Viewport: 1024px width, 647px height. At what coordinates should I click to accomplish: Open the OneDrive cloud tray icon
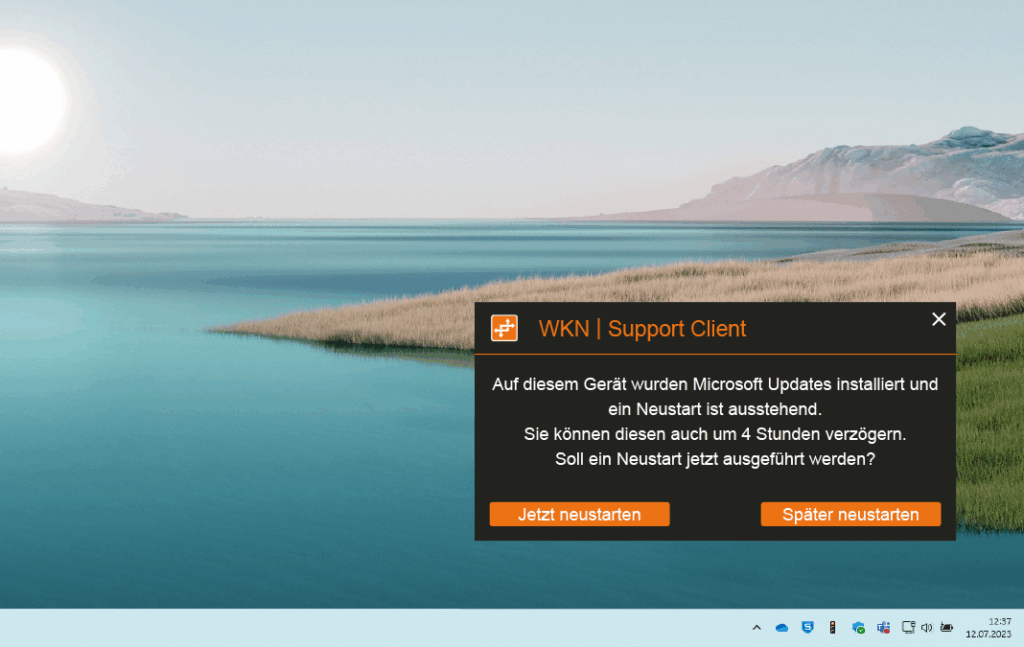pyautogui.click(x=782, y=627)
